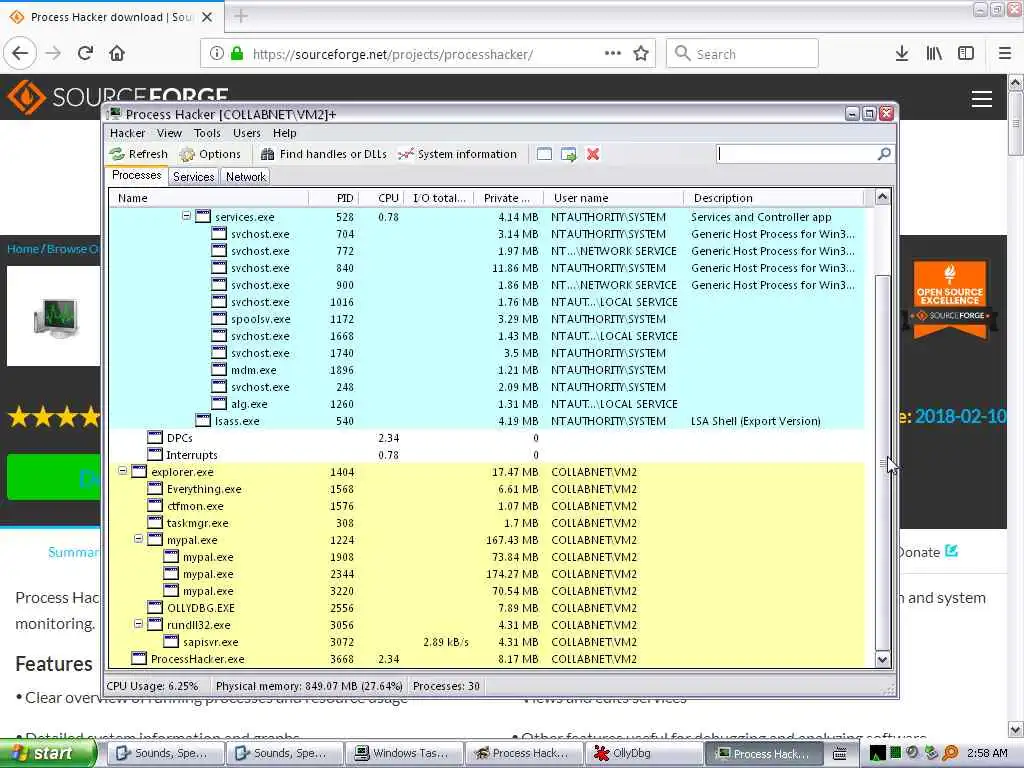Viewport: 1024px width, 768px height.
Task: Switch to the Network tab
Action: click(x=246, y=177)
